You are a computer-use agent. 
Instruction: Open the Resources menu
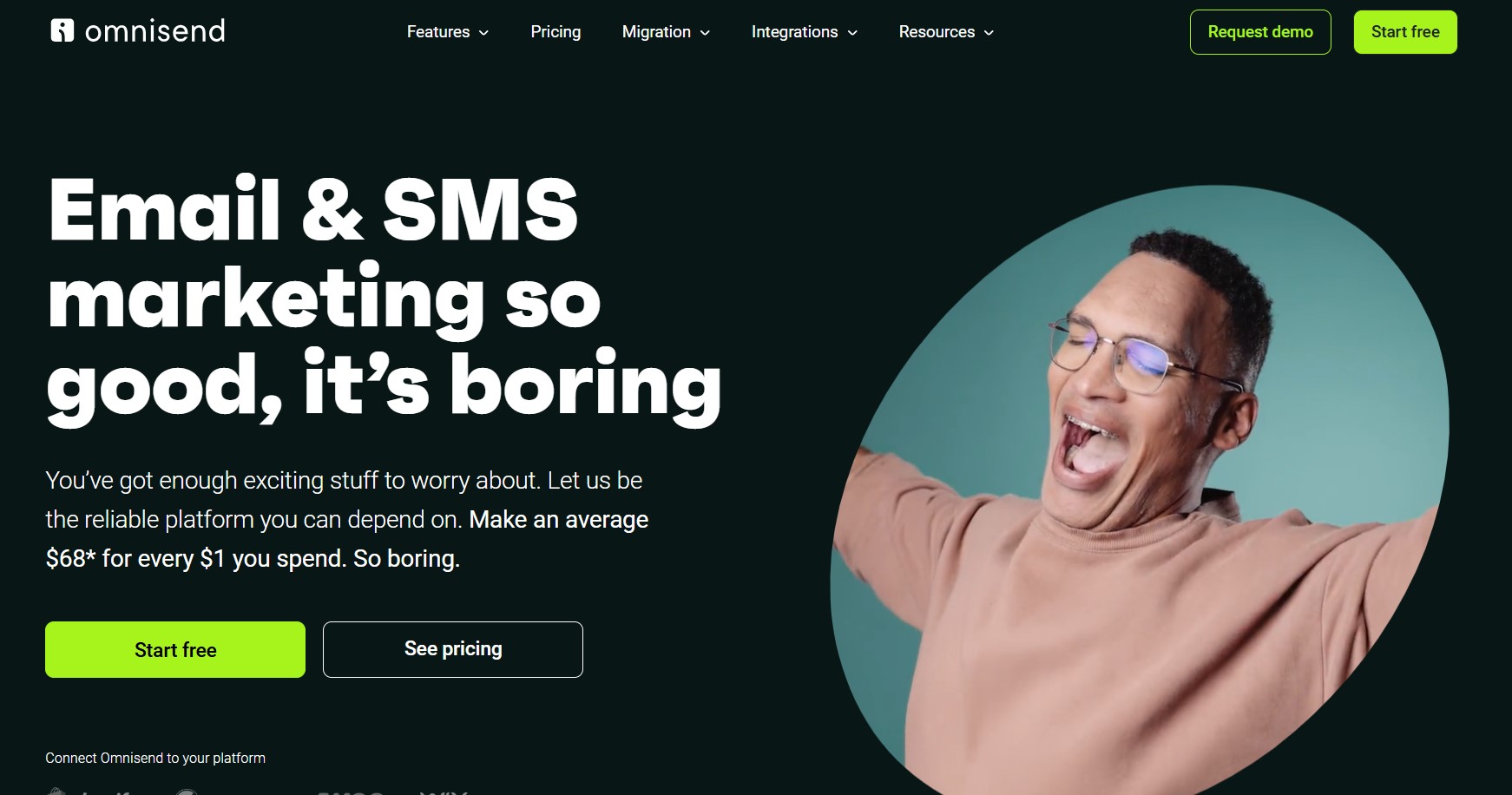coord(937,32)
